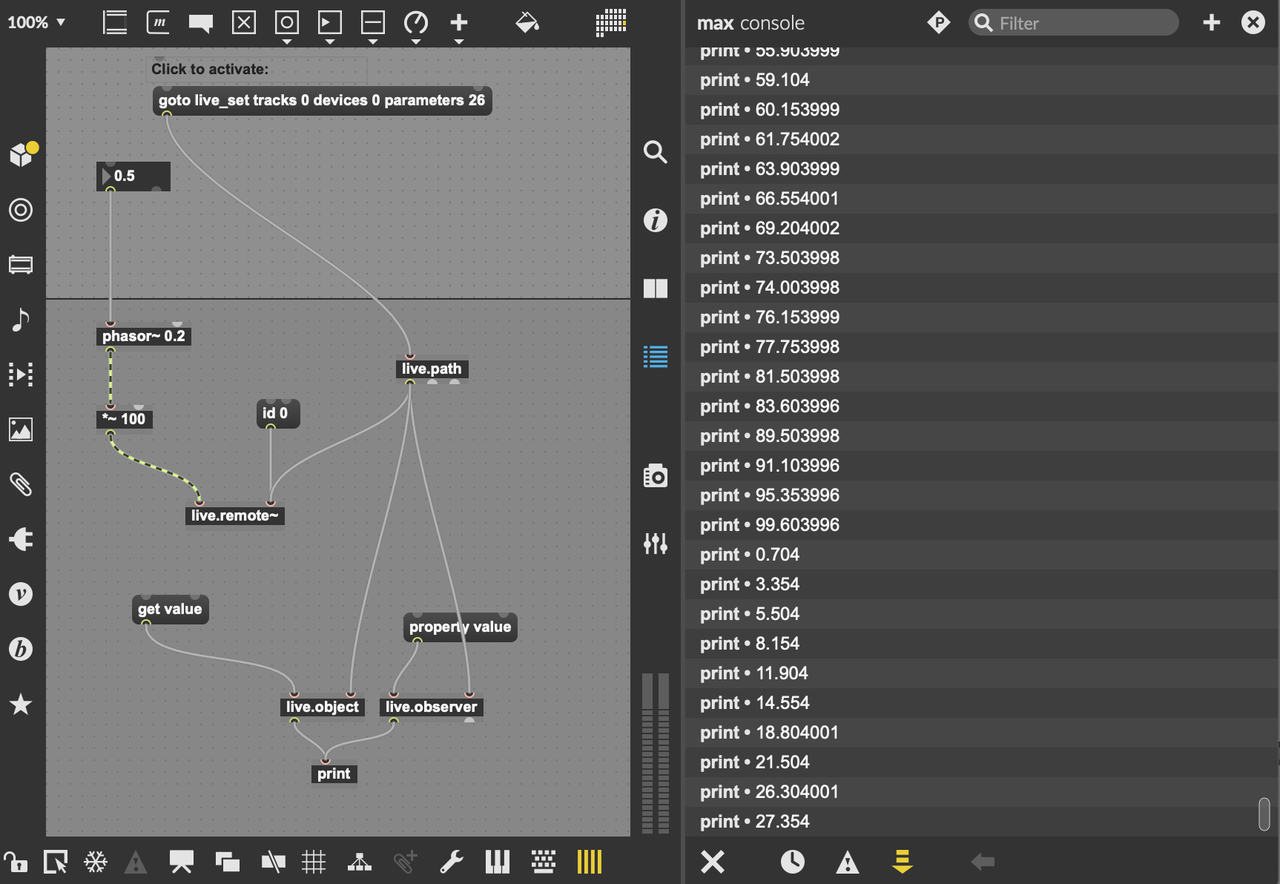Open the BEAP modules icon

pos(20,649)
